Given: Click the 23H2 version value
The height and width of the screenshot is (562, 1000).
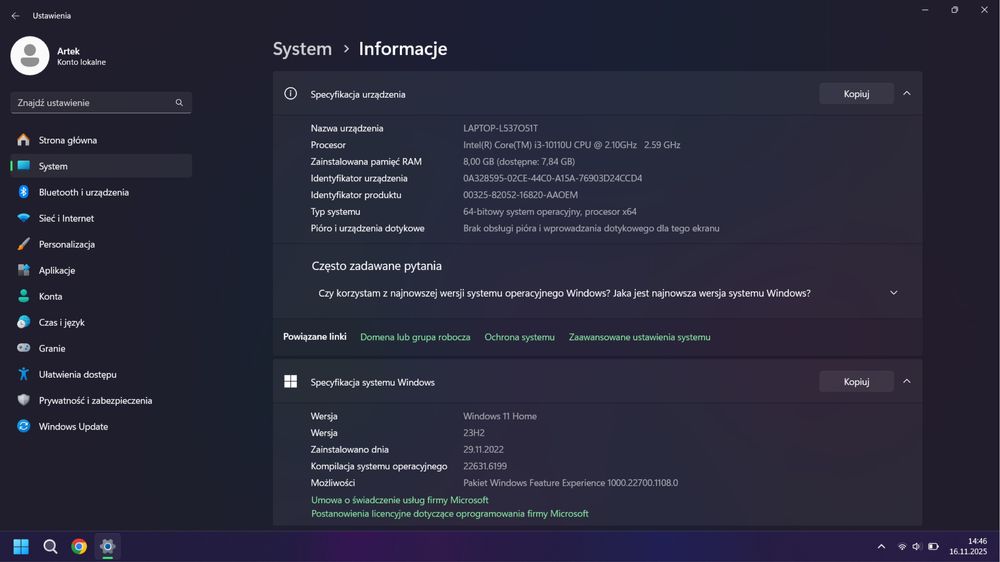Looking at the screenshot, I should [x=474, y=433].
